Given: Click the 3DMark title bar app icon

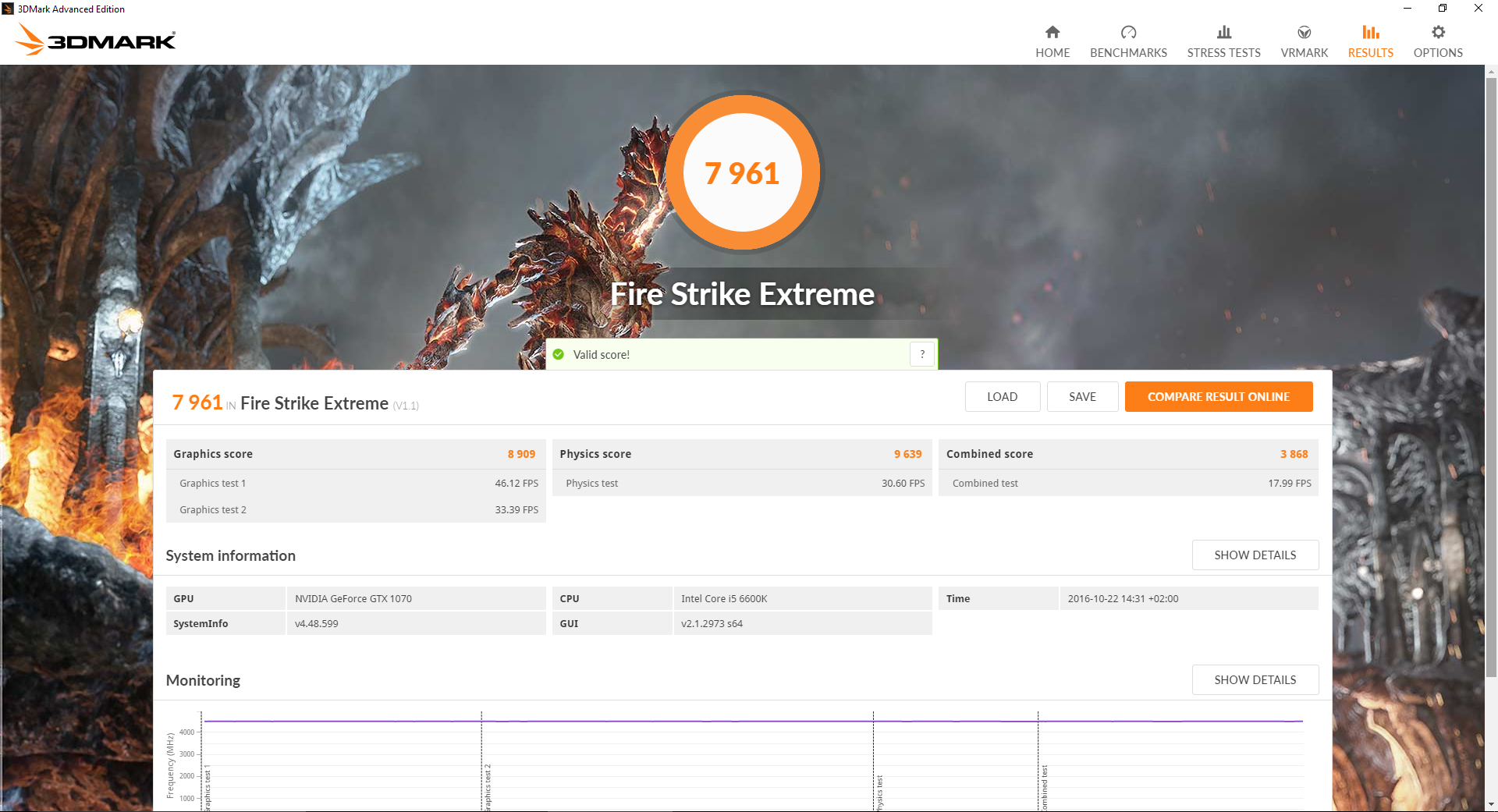Looking at the screenshot, I should tap(8, 9).
